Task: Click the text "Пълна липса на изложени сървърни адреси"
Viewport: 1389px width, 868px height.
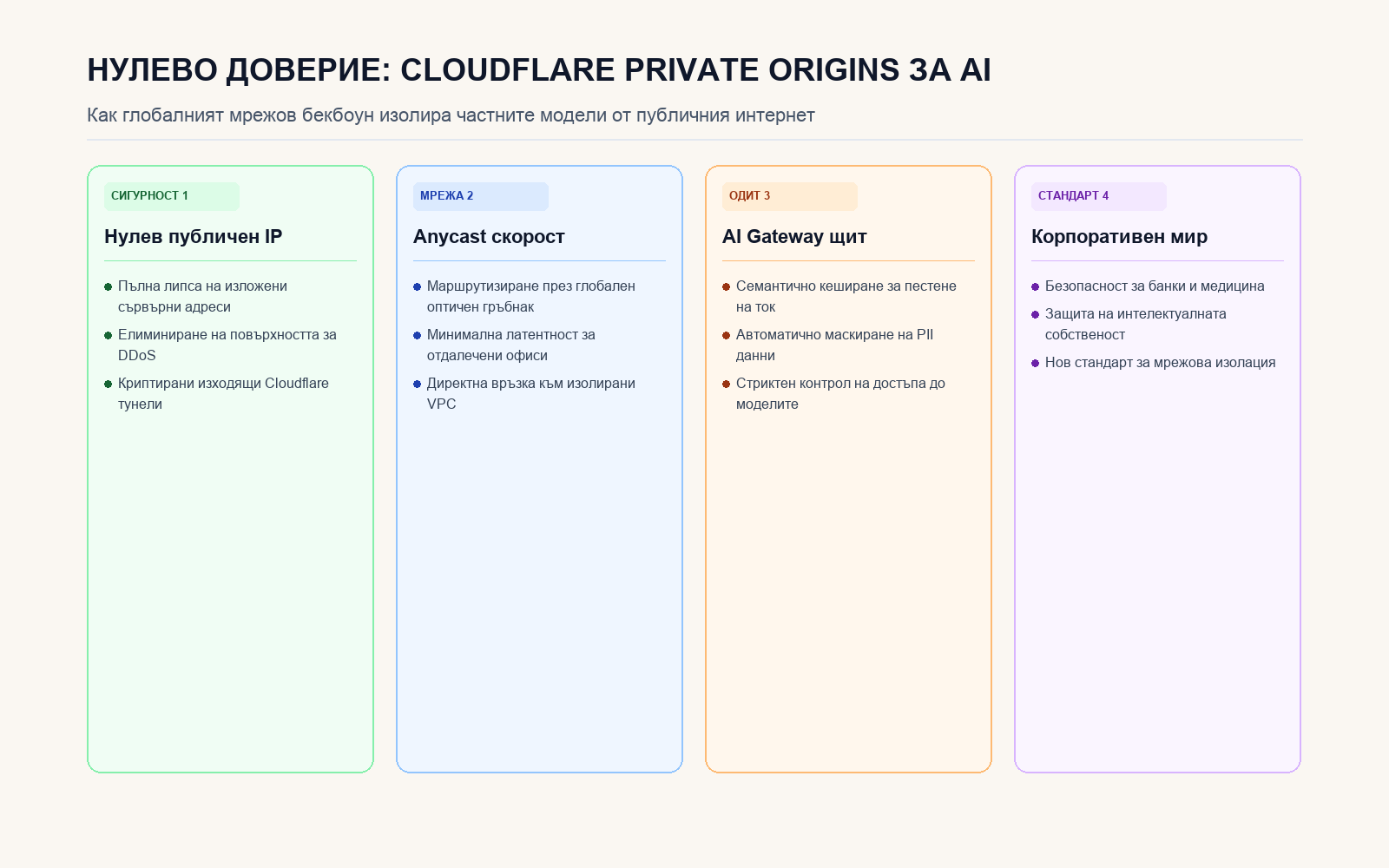Action: coord(202,297)
